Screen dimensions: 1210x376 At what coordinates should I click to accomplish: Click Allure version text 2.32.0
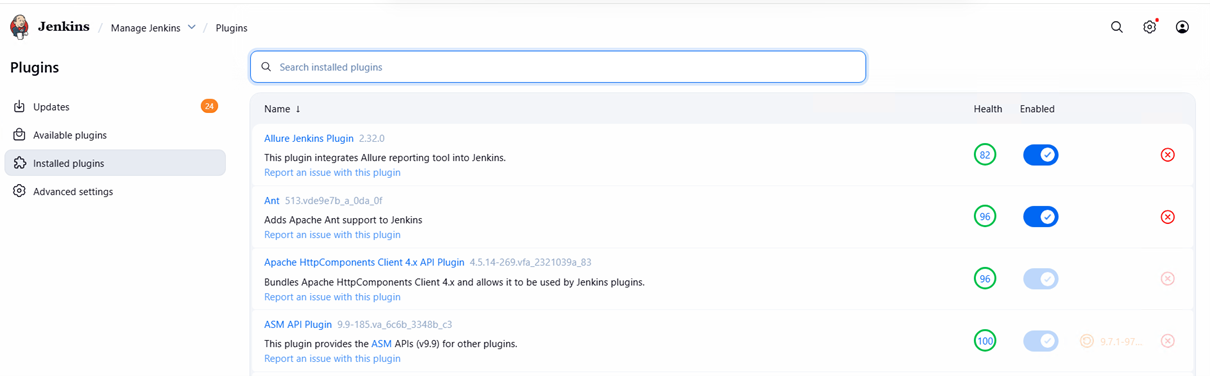[372, 138]
